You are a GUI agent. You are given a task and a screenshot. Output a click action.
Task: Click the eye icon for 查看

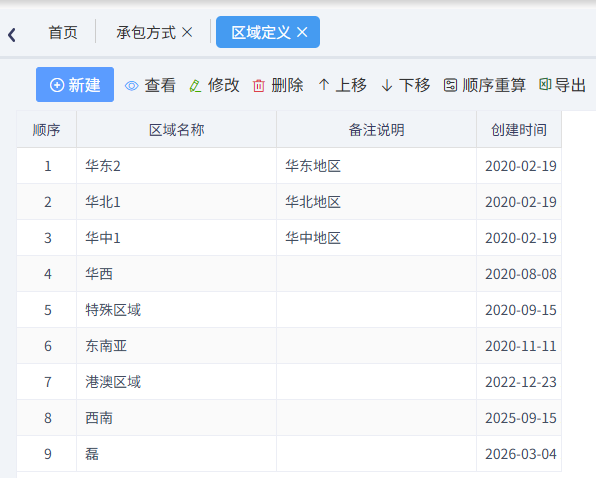click(132, 86)
